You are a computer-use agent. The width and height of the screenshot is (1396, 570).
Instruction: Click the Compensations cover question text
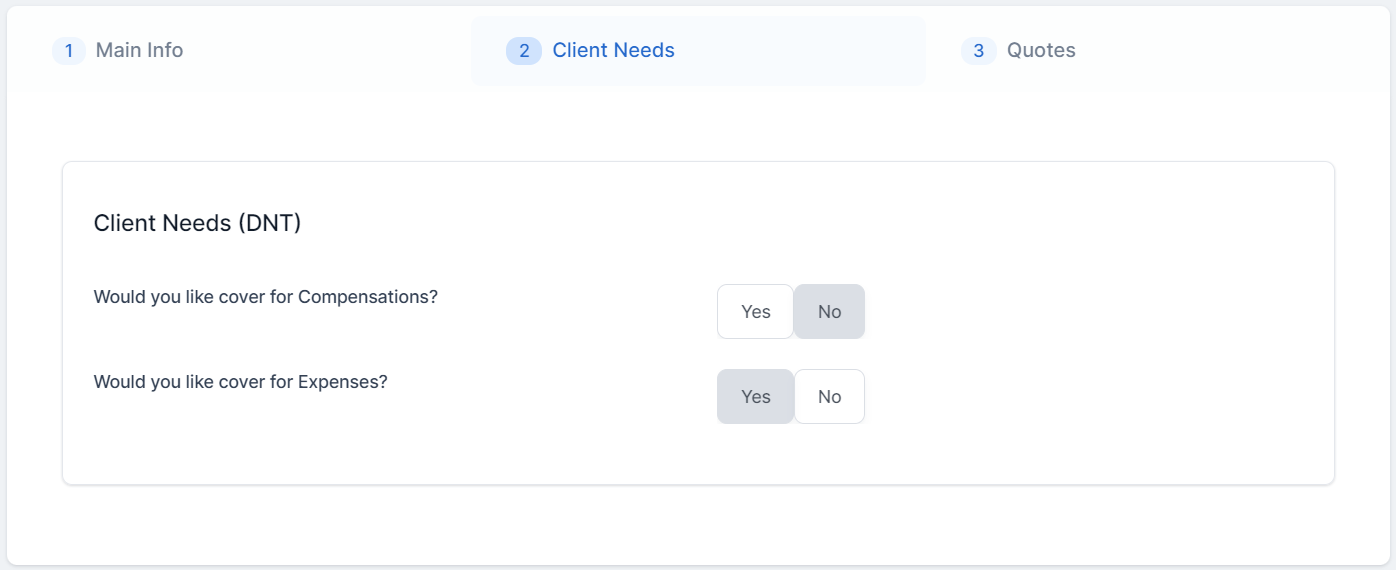click(x=265, y=297)
